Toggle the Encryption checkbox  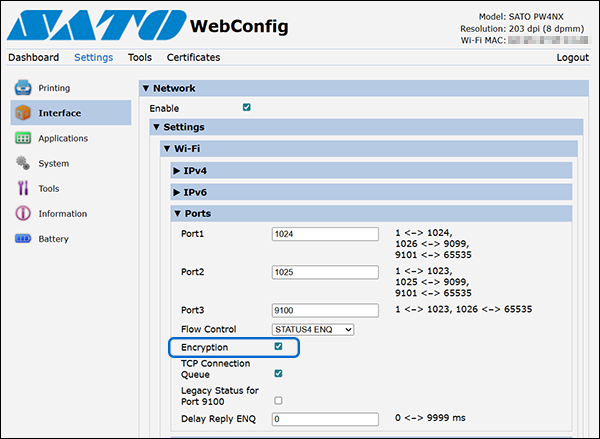click(x=278, y=346)
